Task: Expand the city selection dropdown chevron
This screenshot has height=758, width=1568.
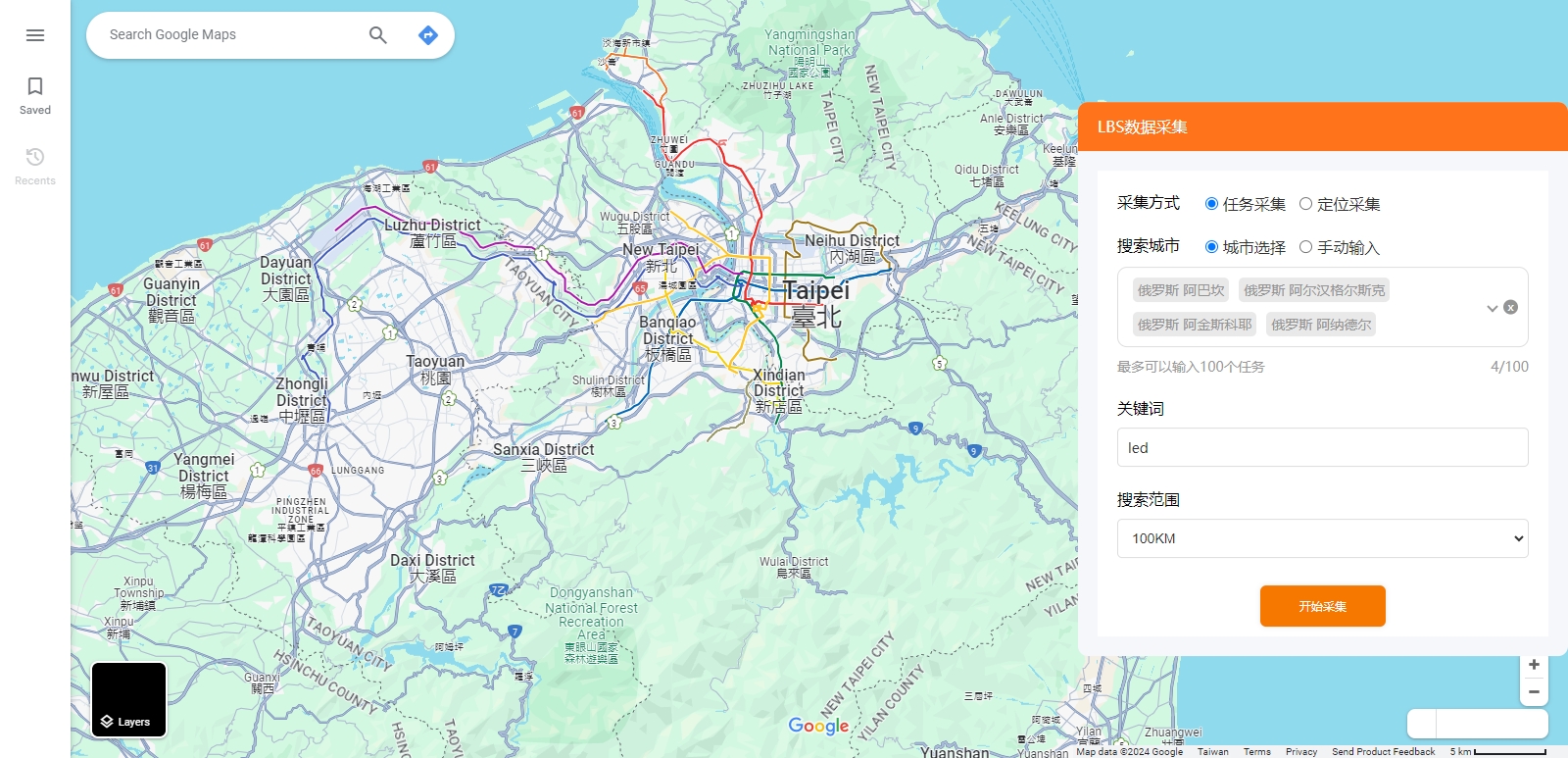Action: 1492,308
